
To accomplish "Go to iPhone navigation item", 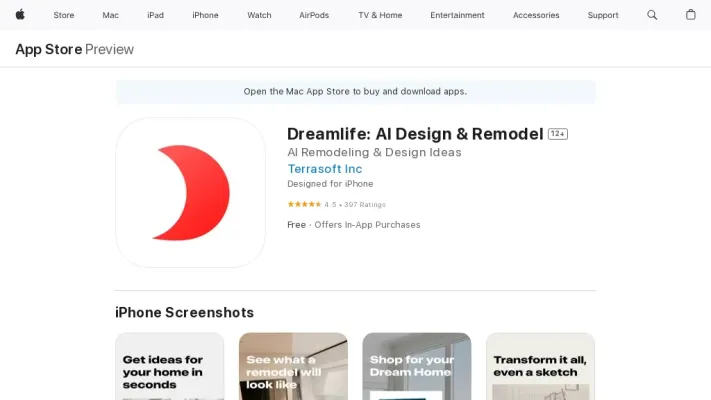I will tap(205, 15).
